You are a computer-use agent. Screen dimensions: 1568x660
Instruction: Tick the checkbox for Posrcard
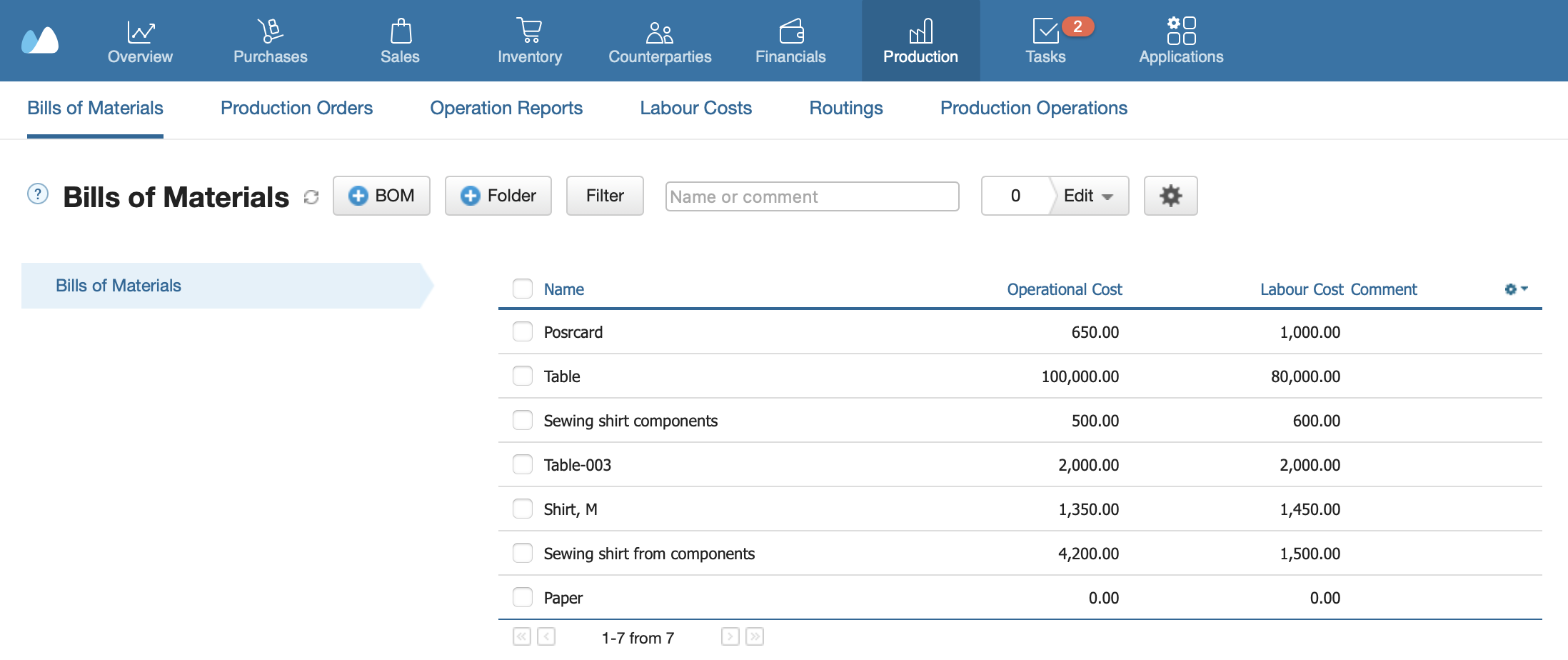(x=523, y=331)
